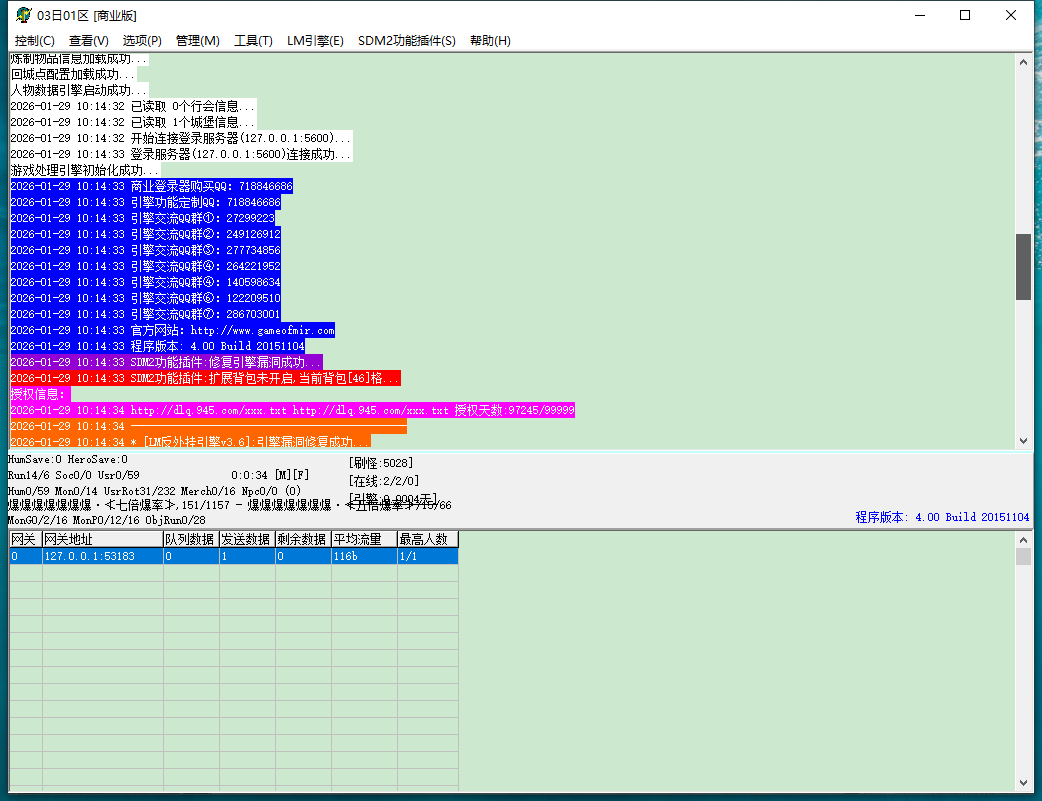Click the MonG0/2/16 MonP0/12/16 ObjRun0/28 line
Screen dimensions: 1042x801
coord(106,520)
